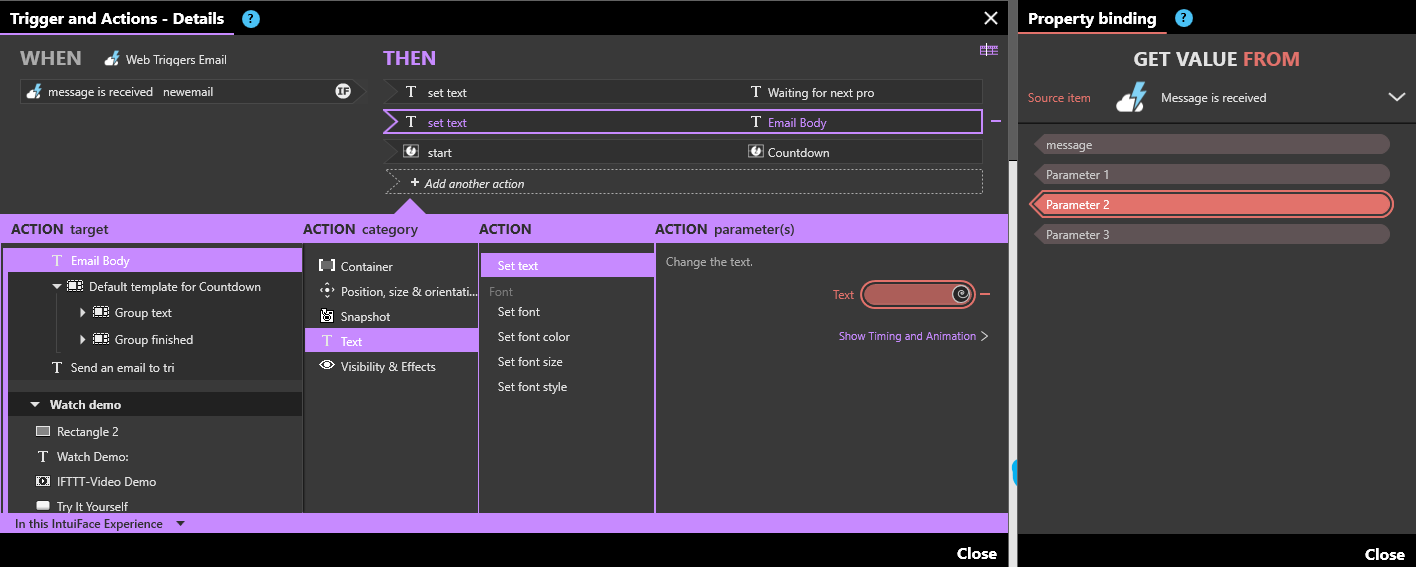Expand the Group finished node
This screenshot has height=567, width=1416.
tap(83, 340)
